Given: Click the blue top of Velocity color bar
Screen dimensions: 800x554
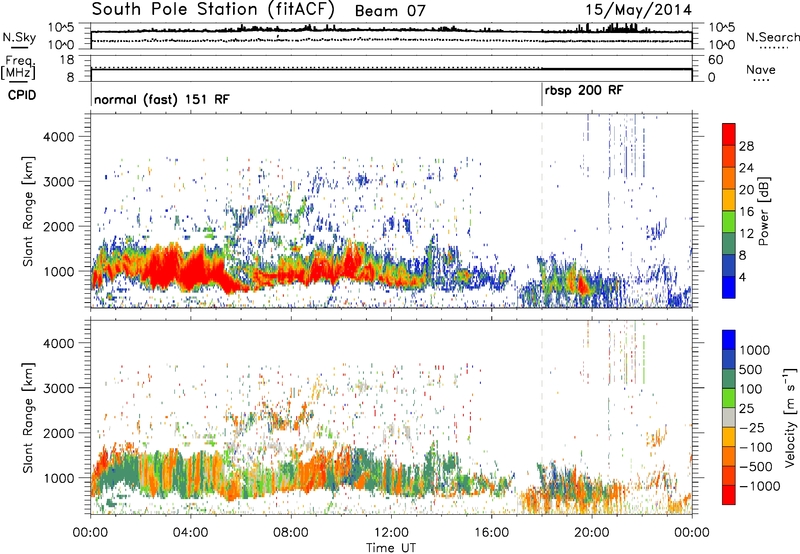Looking at the screenshot, I should tap(729, 340).
